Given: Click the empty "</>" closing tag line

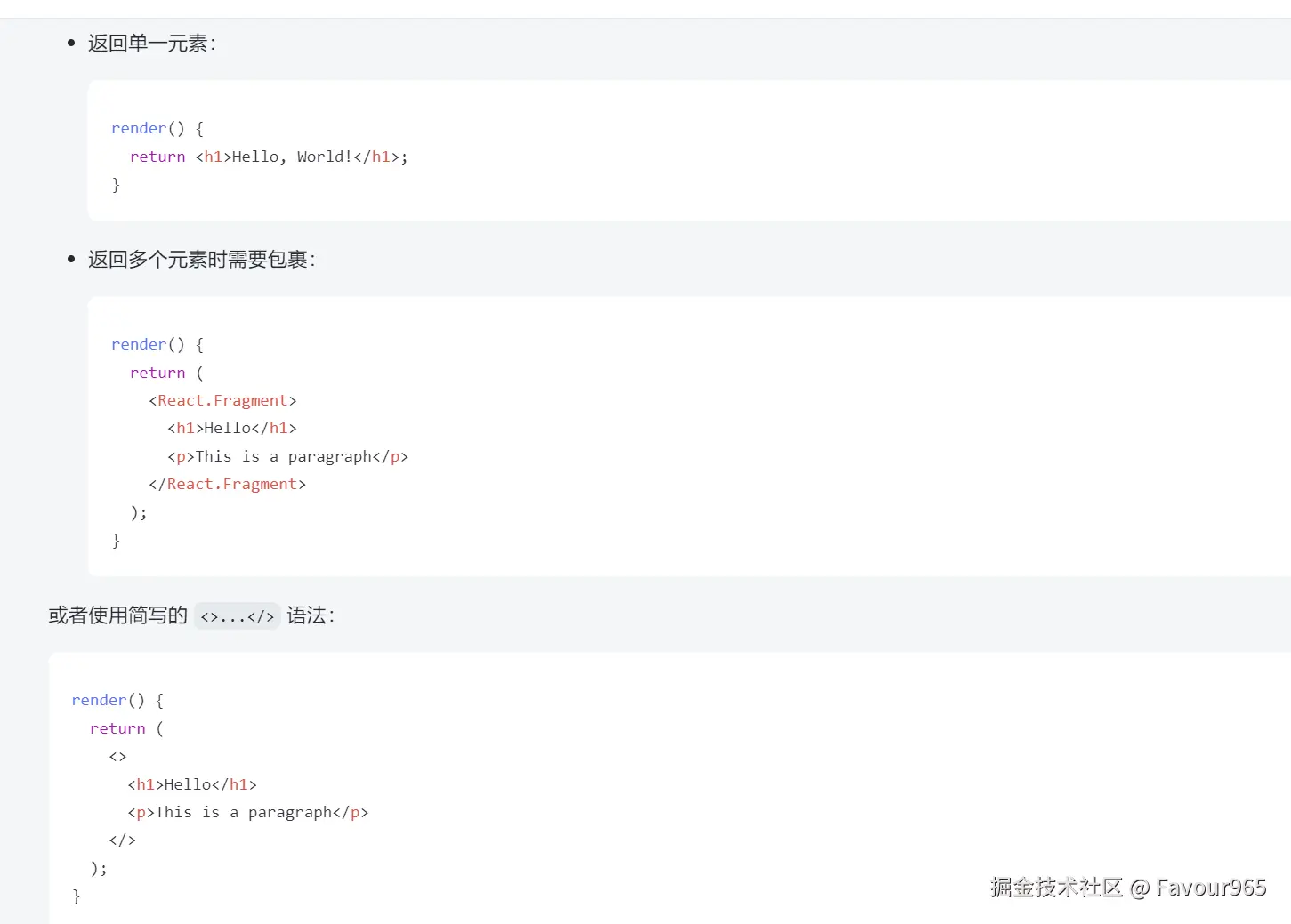Looking at the screenshot, I should pos(122,840).
